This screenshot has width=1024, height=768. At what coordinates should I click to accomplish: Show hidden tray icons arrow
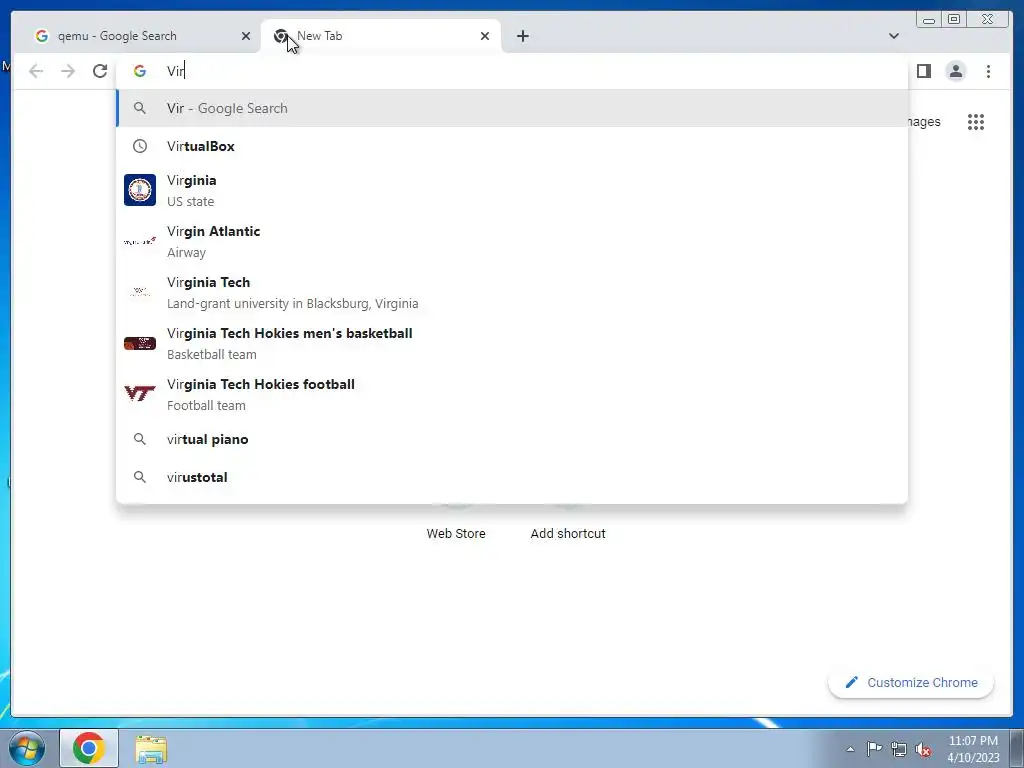point(850,749)
